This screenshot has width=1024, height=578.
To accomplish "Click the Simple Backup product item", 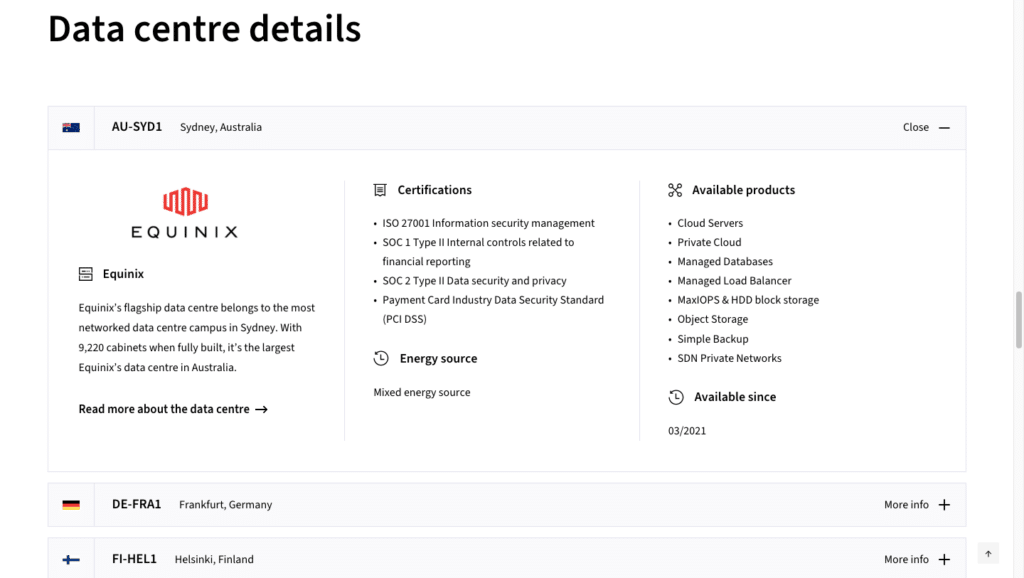I will 712,339.
